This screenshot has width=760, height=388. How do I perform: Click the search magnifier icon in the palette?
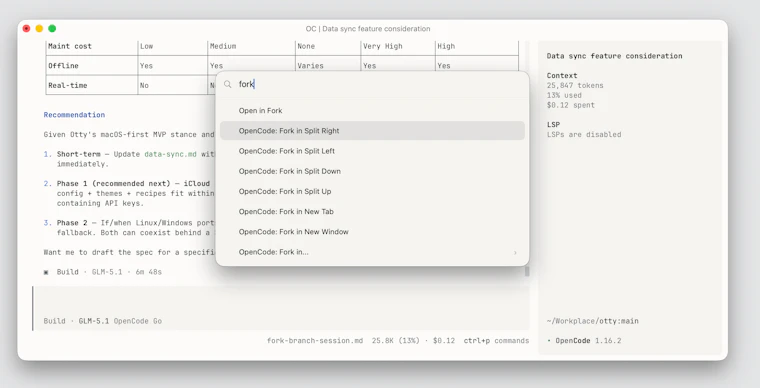pos(227,84)
